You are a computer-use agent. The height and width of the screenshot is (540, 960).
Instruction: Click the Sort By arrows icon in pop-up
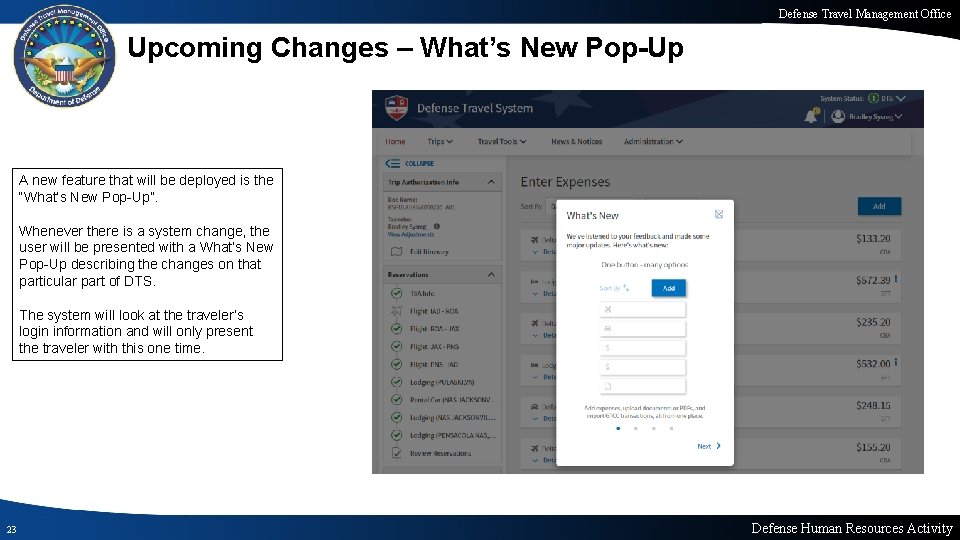tap(626, 288)
